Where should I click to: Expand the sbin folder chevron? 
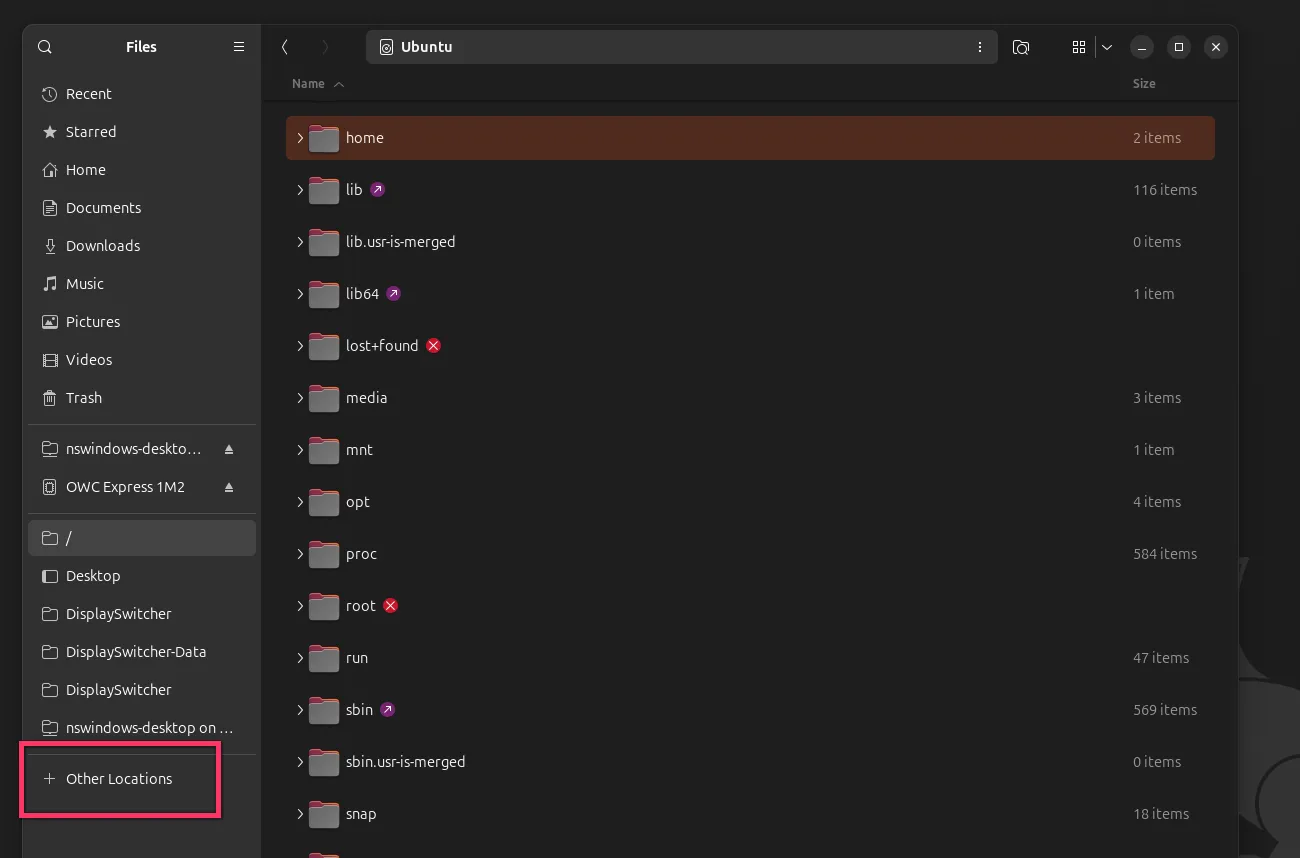pos(300,710)
